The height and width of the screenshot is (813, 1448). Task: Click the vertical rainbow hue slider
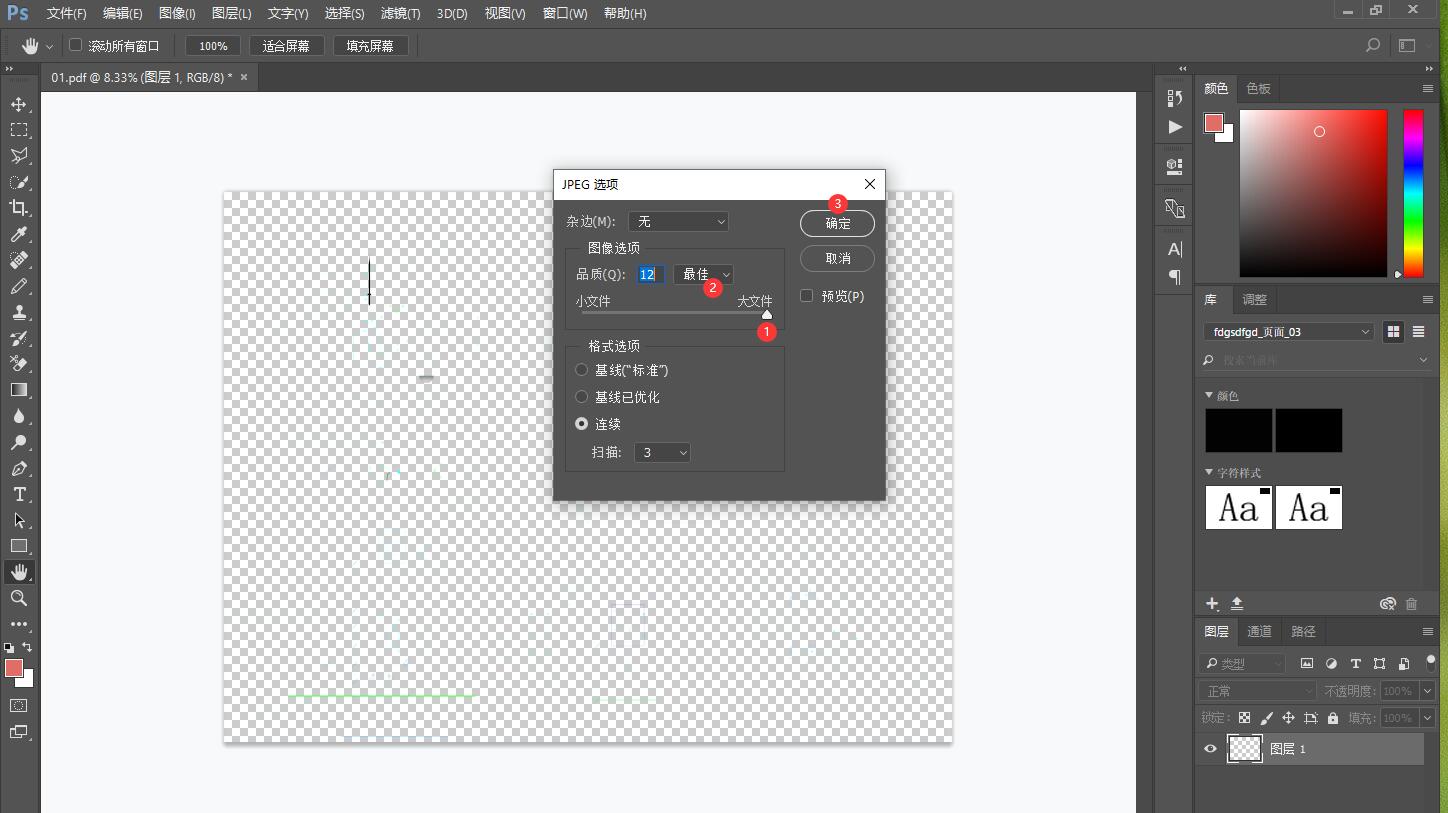[1412, 193]
